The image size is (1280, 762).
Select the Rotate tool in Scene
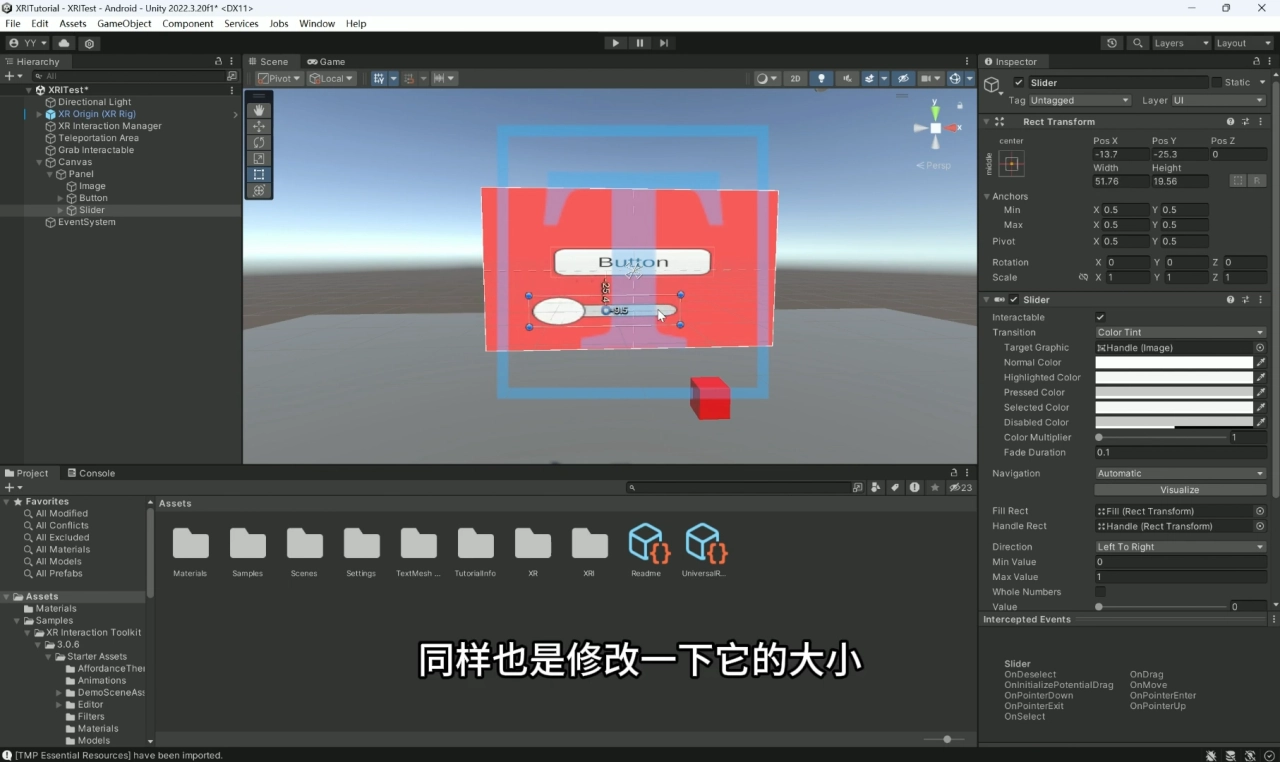[x=259, y=142]
